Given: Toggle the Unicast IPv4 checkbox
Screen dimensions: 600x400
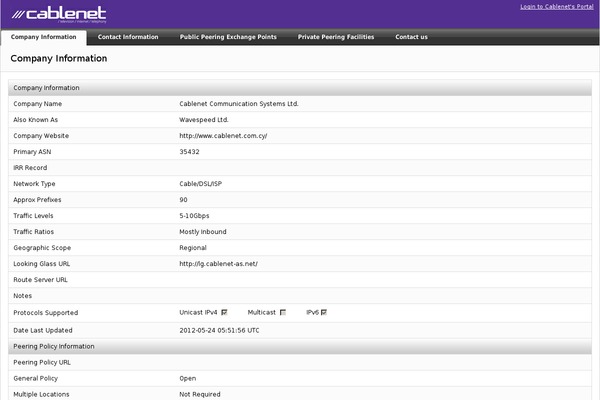Looking at the screenshot, I should point(224,312).
